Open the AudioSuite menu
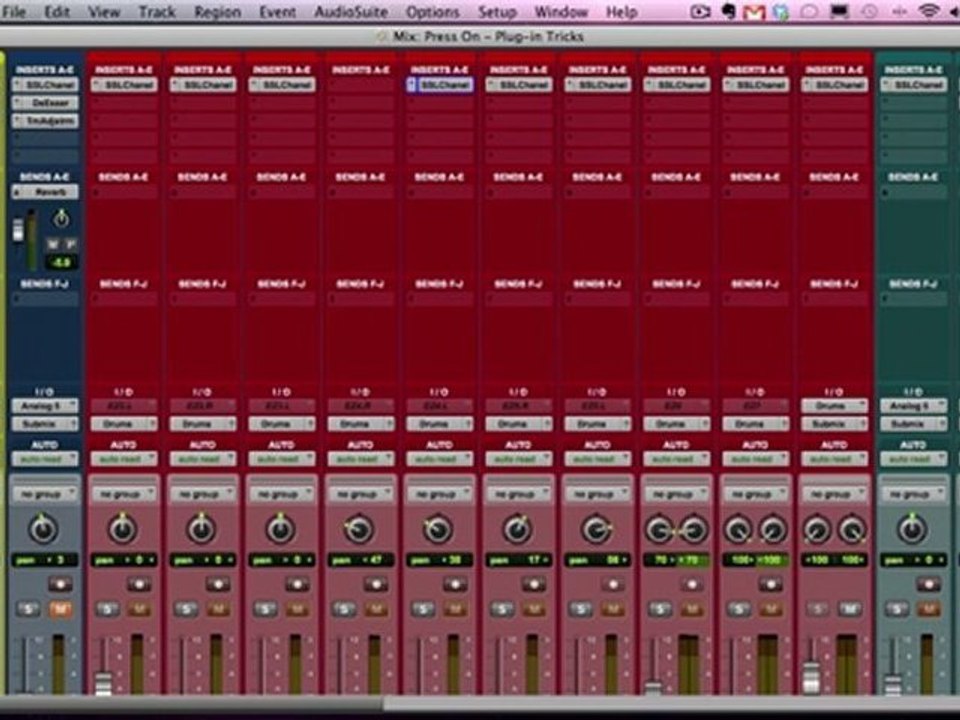The image size is (960, 720). coord(351,12)
